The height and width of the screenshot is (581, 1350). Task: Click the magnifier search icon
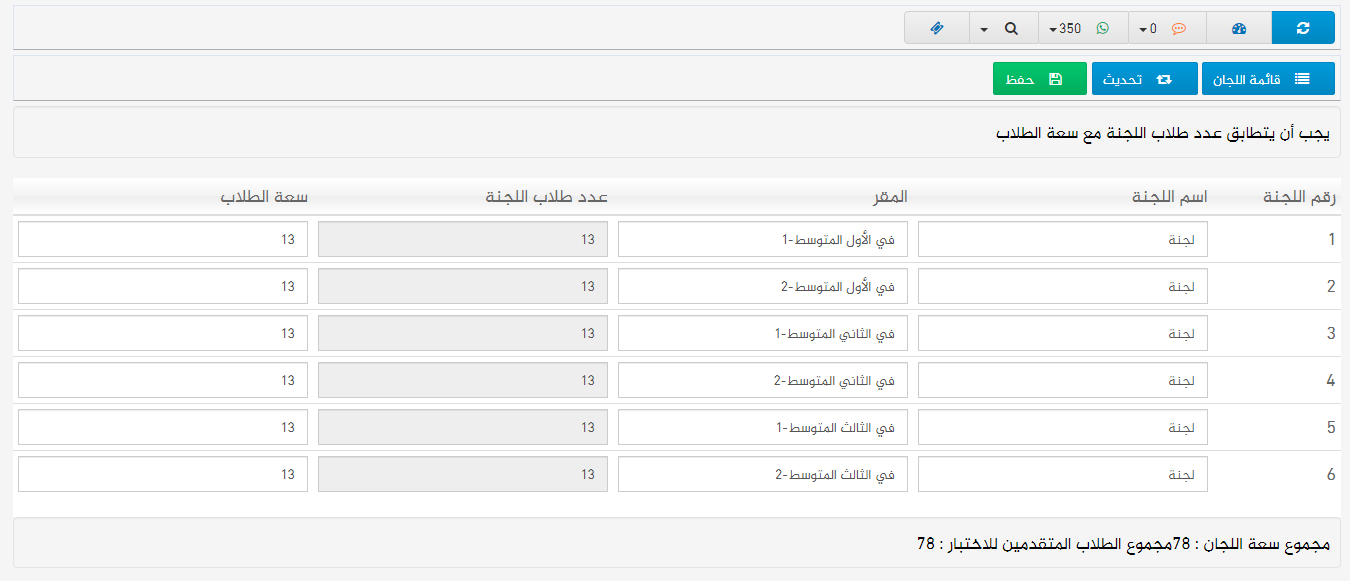(1012, 28)
